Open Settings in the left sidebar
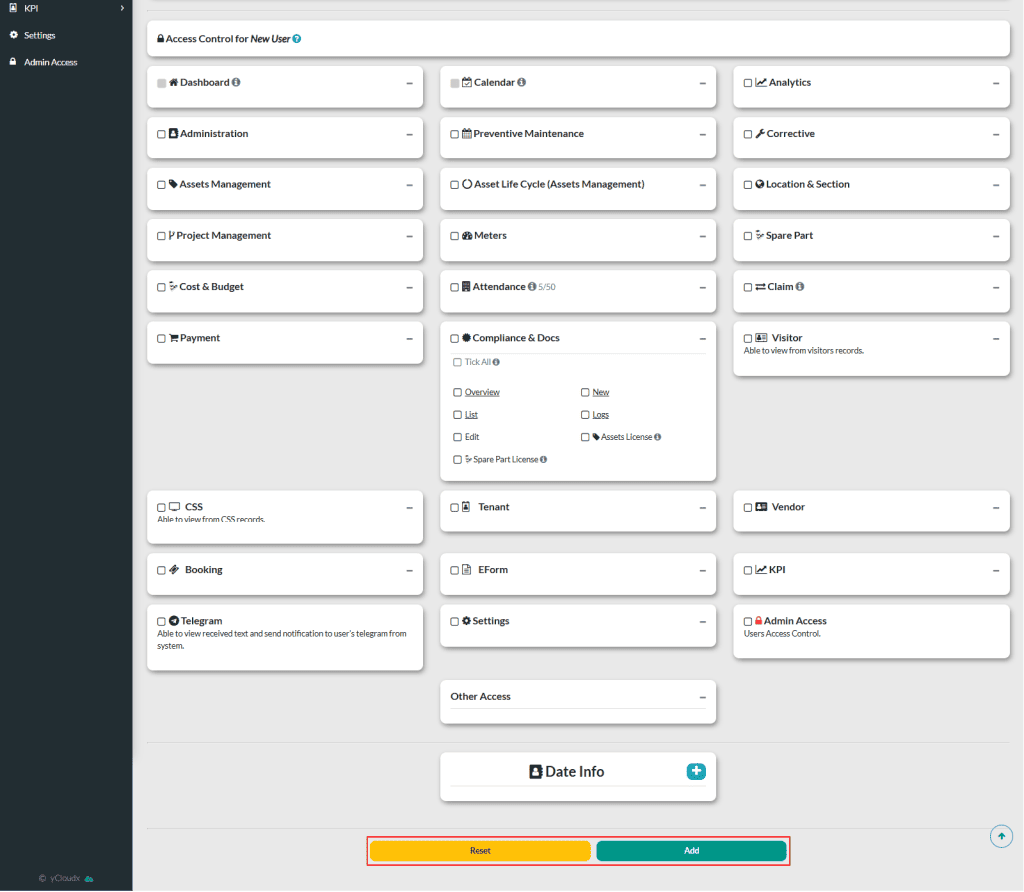 40,35
